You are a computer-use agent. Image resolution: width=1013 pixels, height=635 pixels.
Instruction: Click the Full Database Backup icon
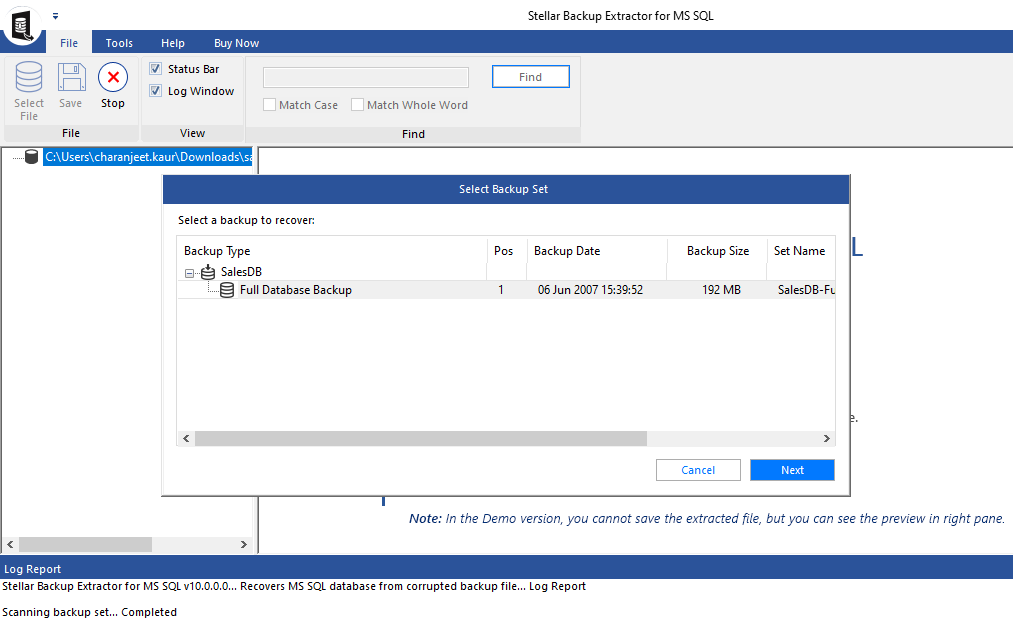click(x=227, y=290)
